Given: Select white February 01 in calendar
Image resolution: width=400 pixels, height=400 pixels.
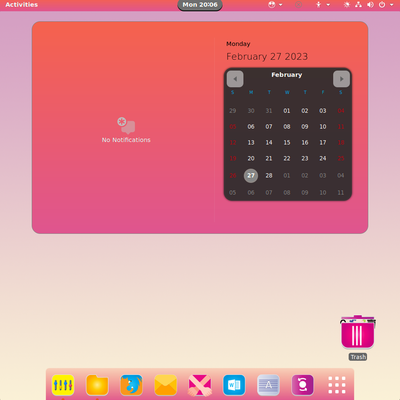Looking at the screenshot, I should (x=287, y=111).
